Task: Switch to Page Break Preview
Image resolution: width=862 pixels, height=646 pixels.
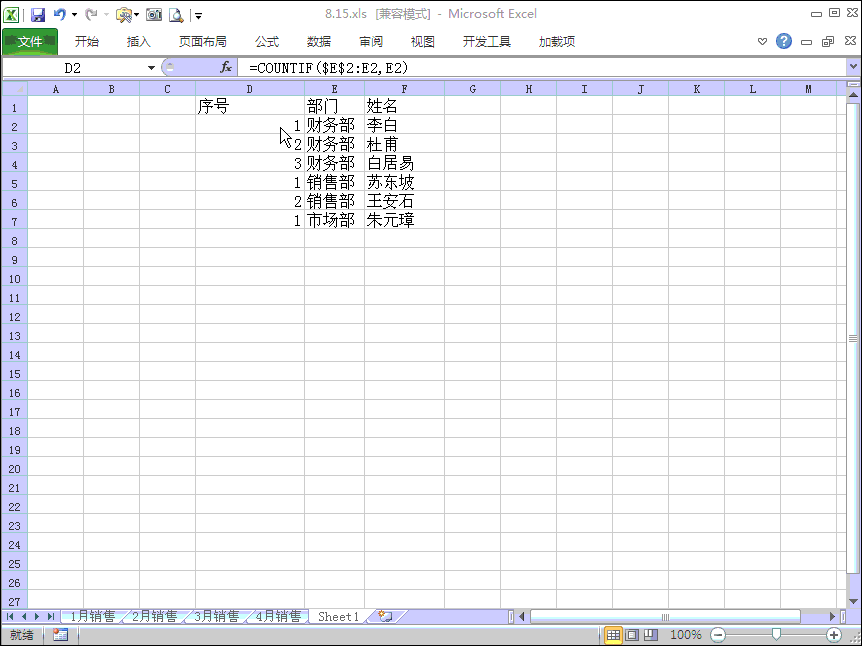Action: [651, 635]
